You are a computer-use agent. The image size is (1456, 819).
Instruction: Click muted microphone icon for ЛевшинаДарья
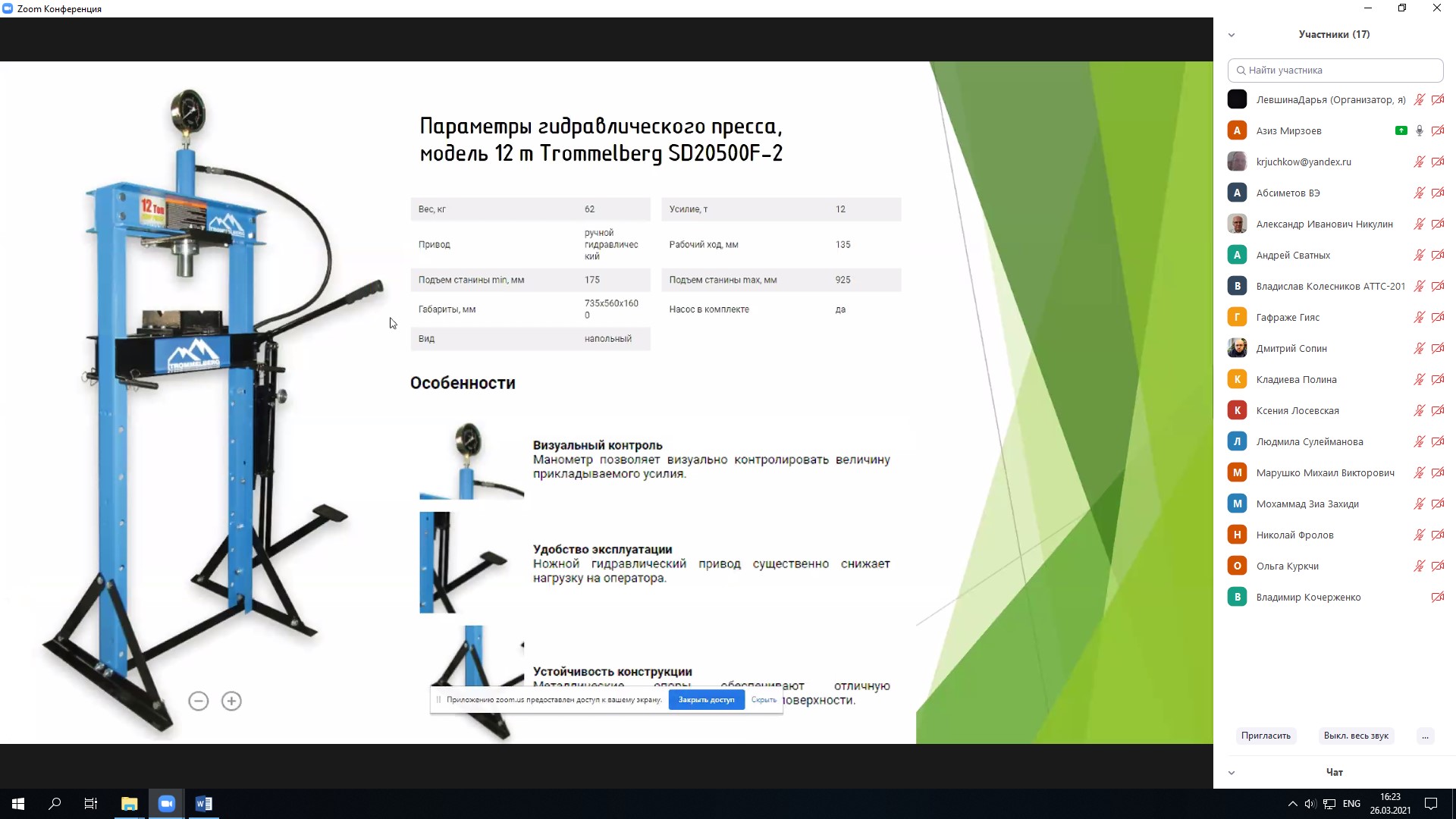click(x=1419, y=99)
